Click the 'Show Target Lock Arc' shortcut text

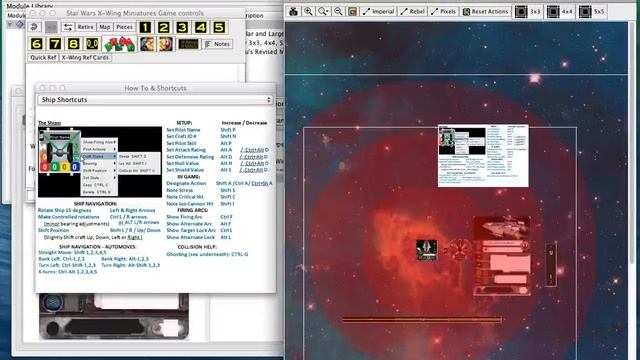click(x=191, y=230)
